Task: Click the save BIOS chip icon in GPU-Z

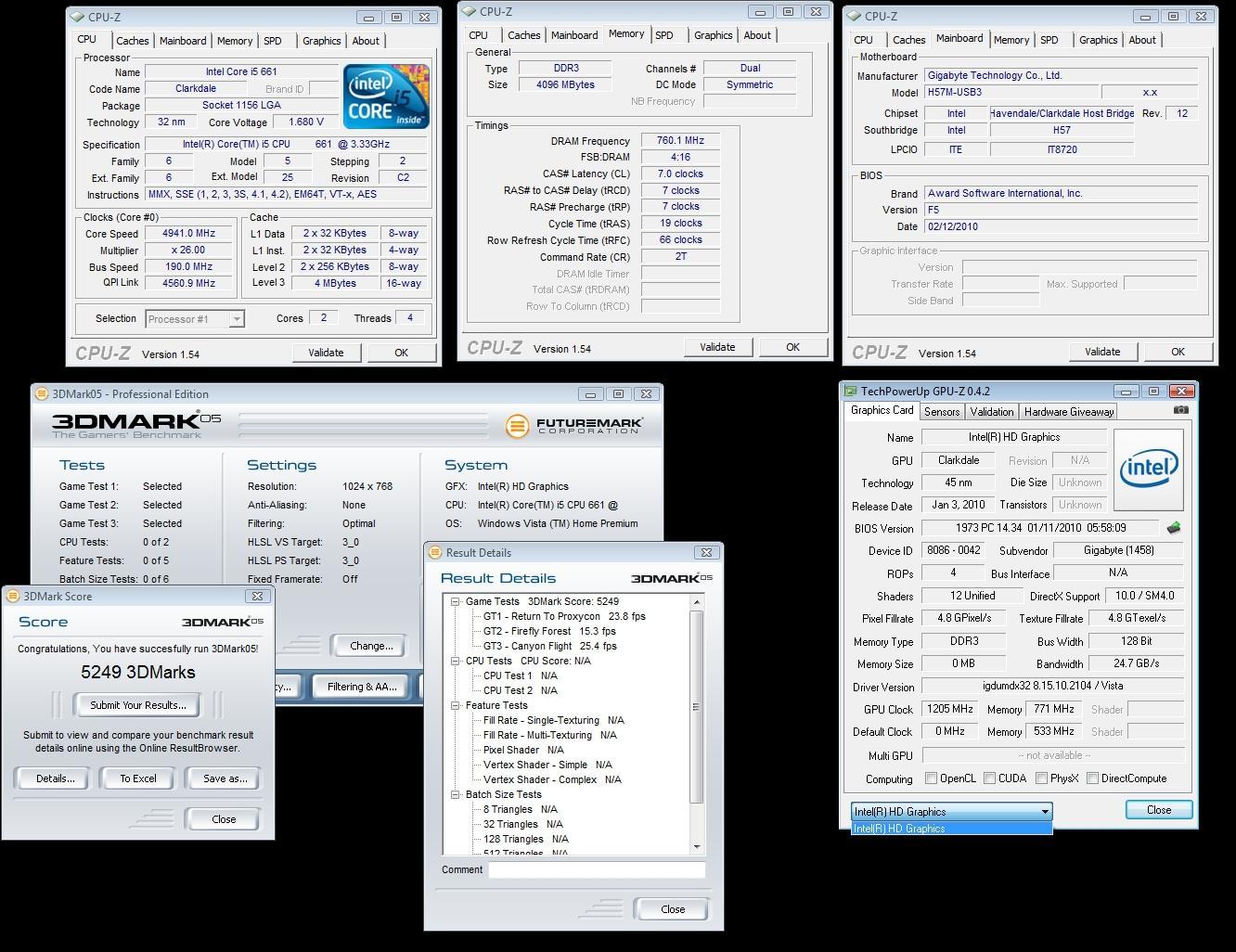Action: (x=1174, y=528)
